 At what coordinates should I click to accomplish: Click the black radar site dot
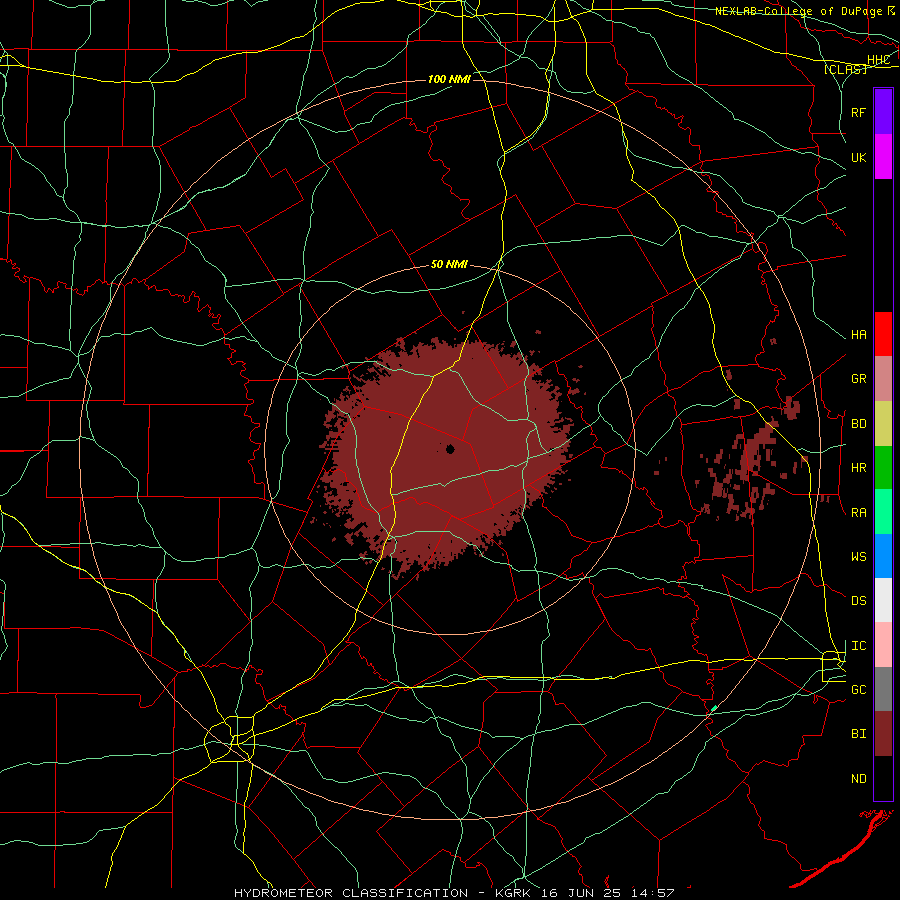[451, 449]
